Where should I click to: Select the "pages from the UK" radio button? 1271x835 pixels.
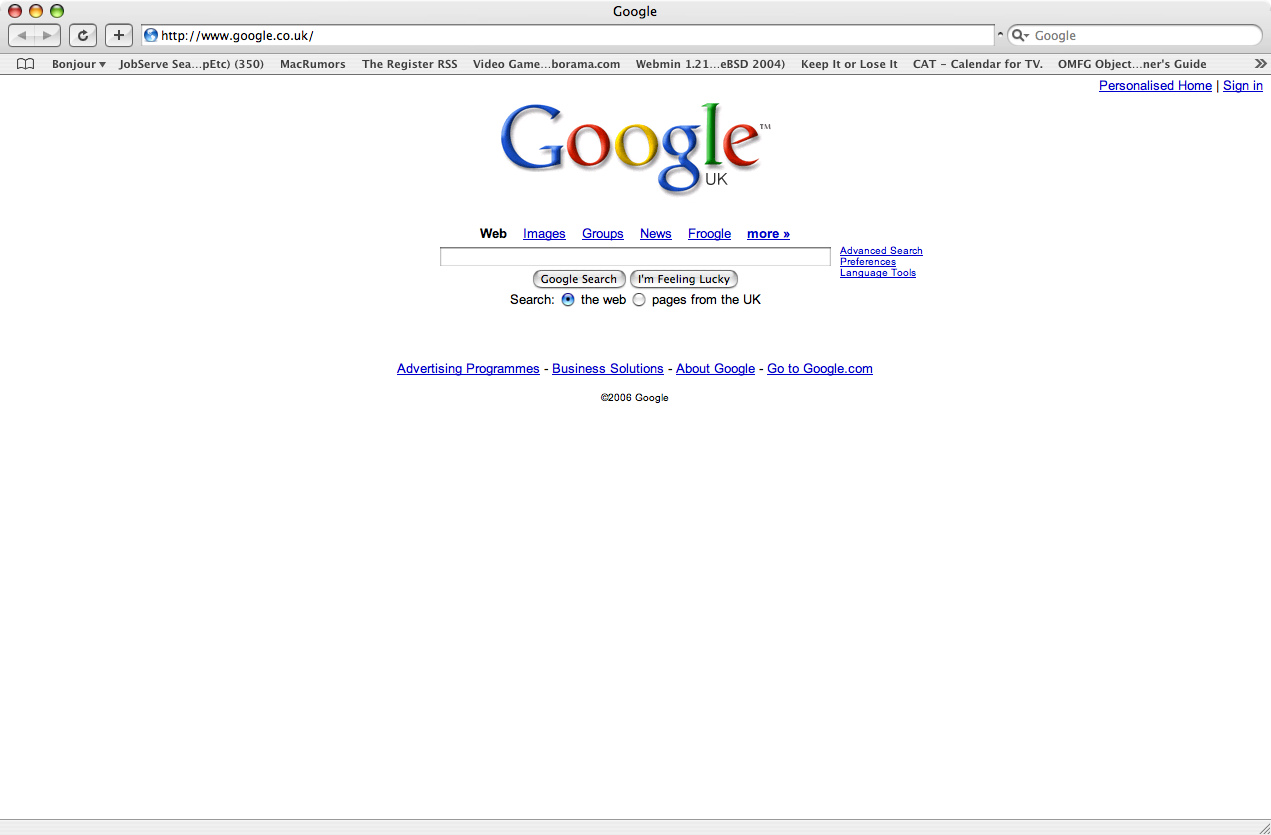[x=639, y=300]
